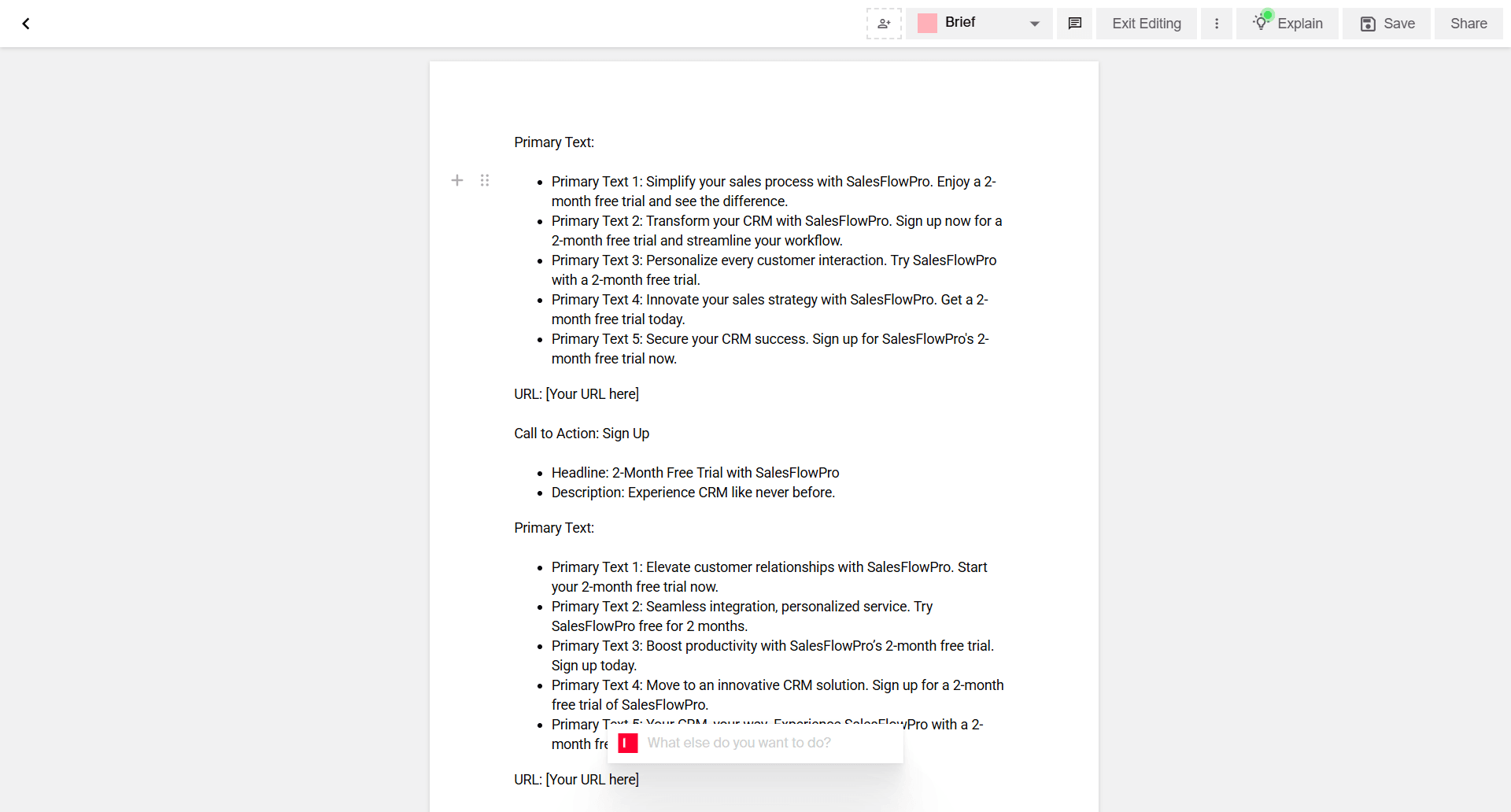Click Exit Editing button

pyautogui.click(x=1147, y=24)
